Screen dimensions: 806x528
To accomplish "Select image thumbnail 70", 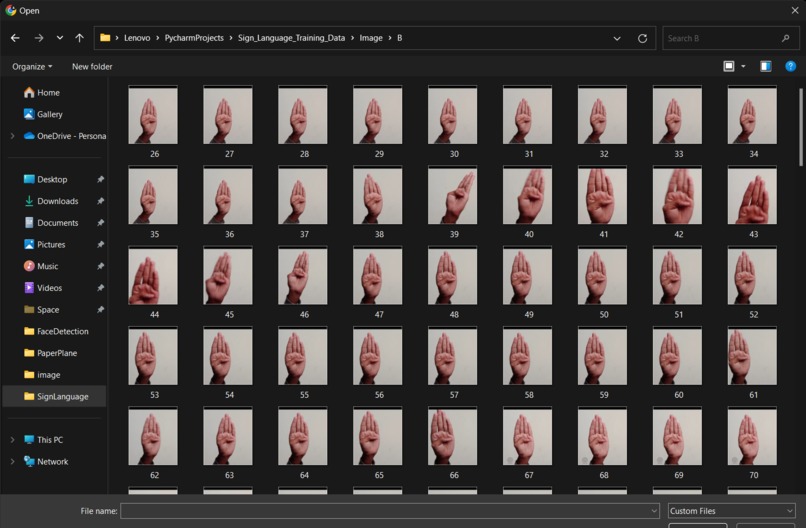I will click(x=752, y=436).
